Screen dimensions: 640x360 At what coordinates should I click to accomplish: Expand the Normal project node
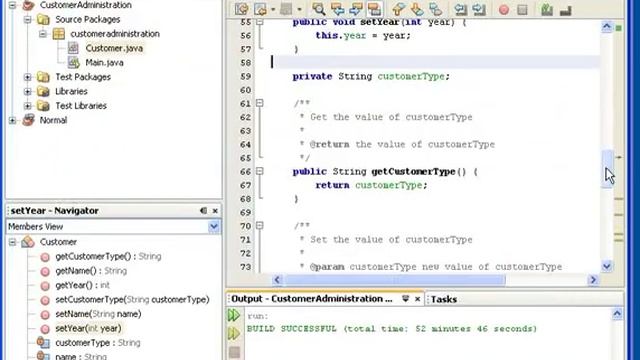tap(12, 120)
